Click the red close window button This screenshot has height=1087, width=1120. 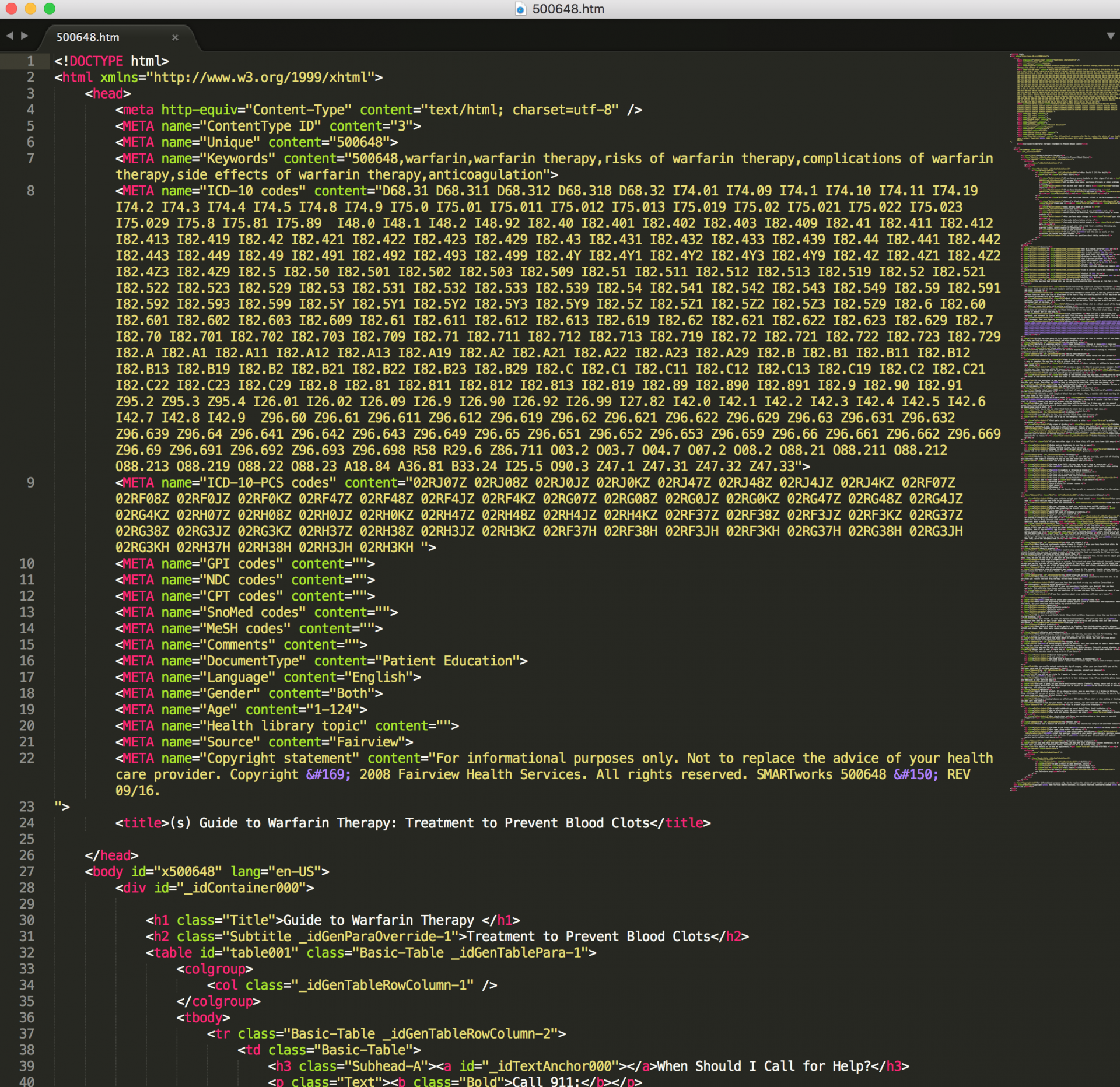point(11,9)
